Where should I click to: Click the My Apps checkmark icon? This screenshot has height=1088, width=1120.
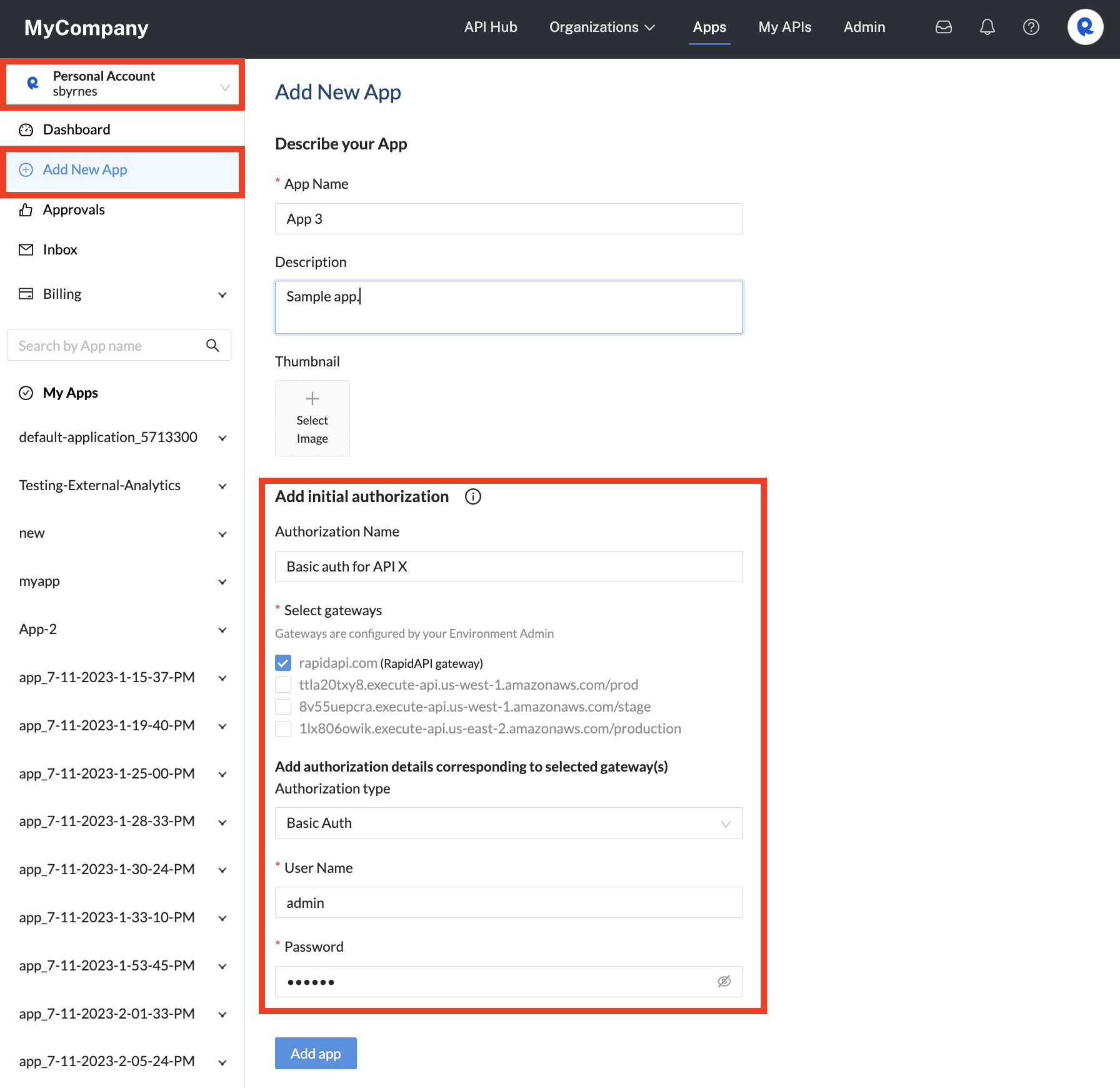(26, 393)
